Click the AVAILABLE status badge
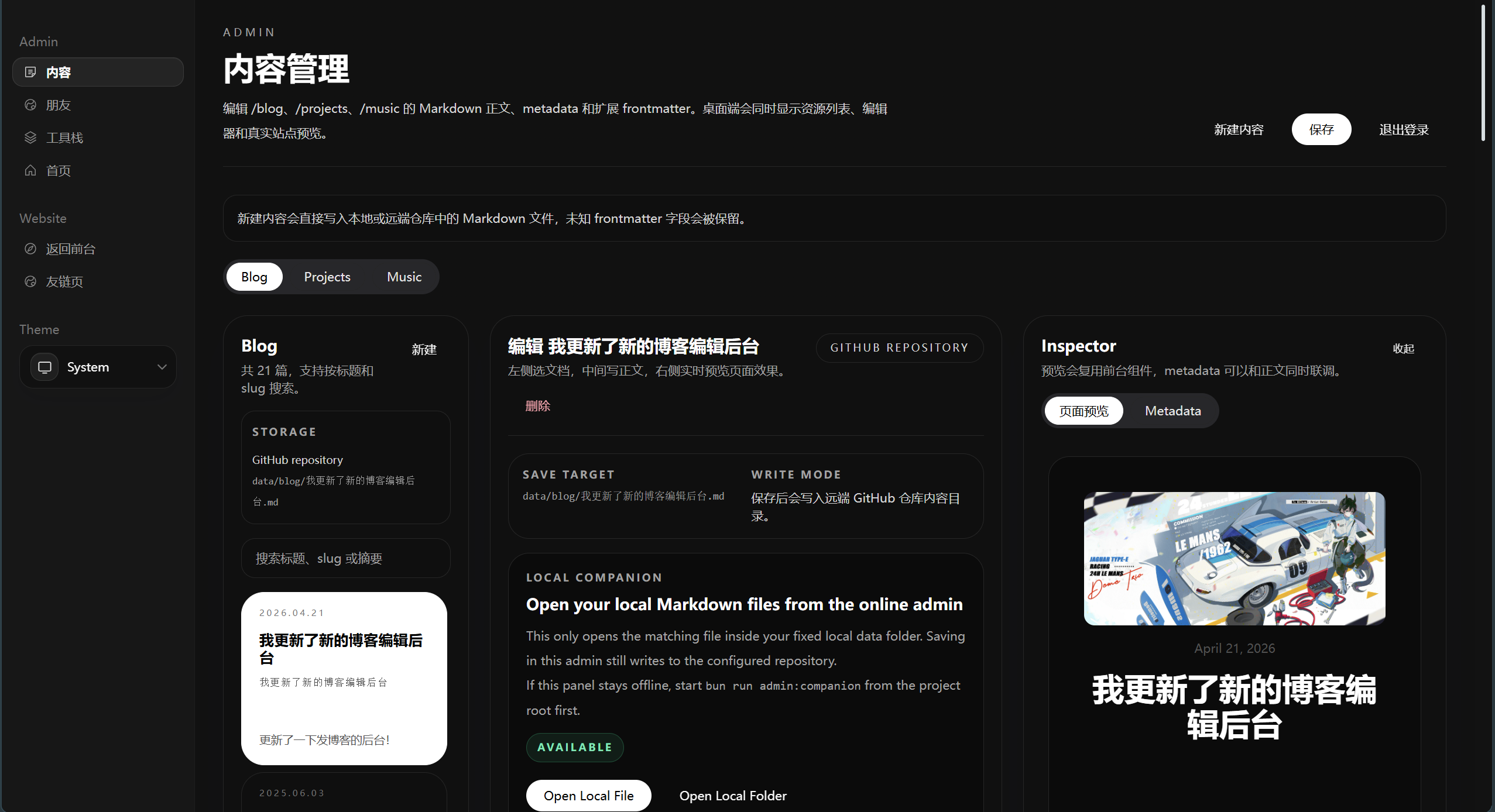The image size is (1495, 812). tap(575, 747)
